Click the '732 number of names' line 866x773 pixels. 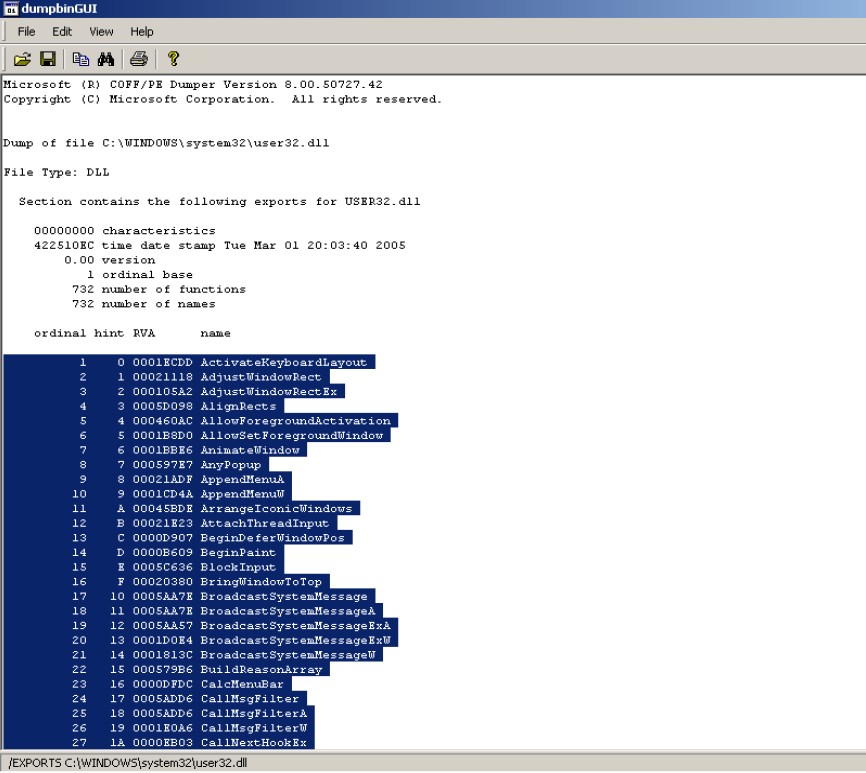(144, 304)
